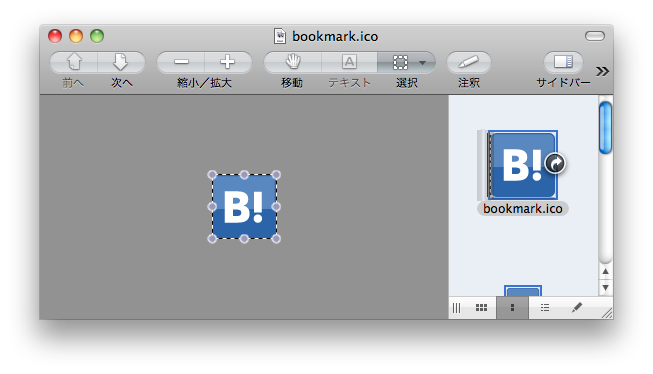
Task: Switch sidebar to table of contents view
Action: point(545,308)
